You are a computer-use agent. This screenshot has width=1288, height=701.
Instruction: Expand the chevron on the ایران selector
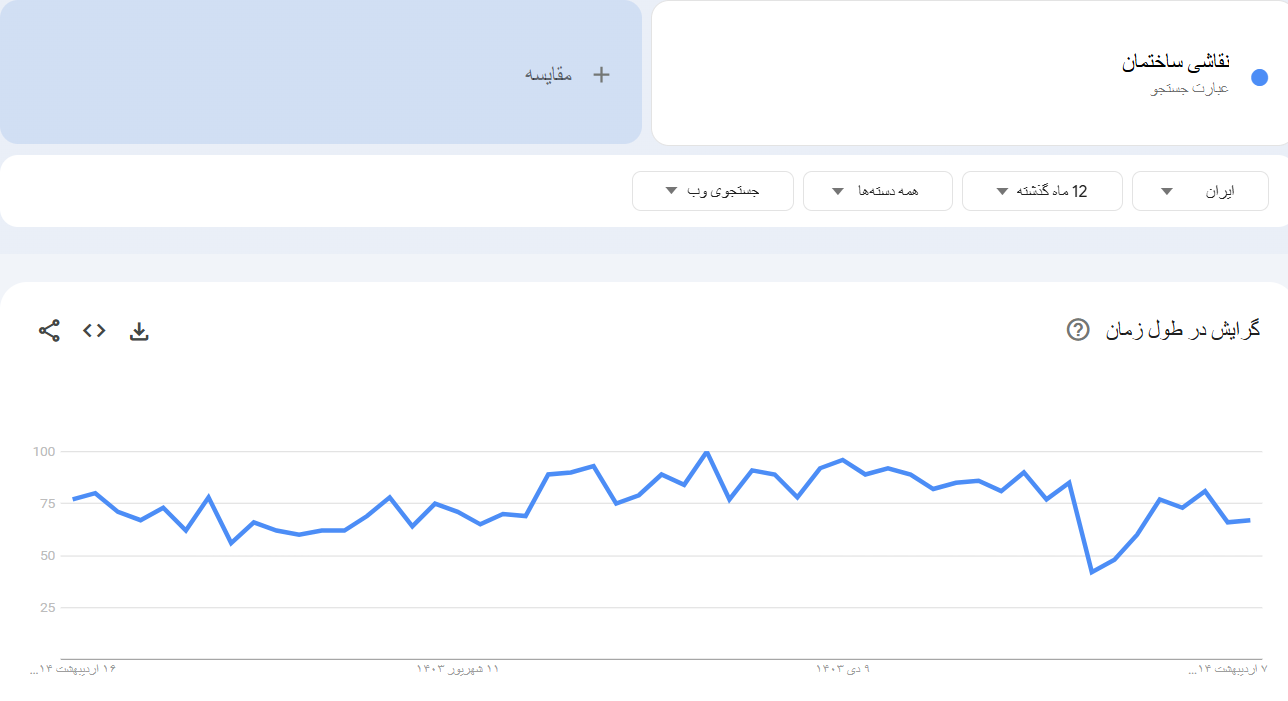1166,190
